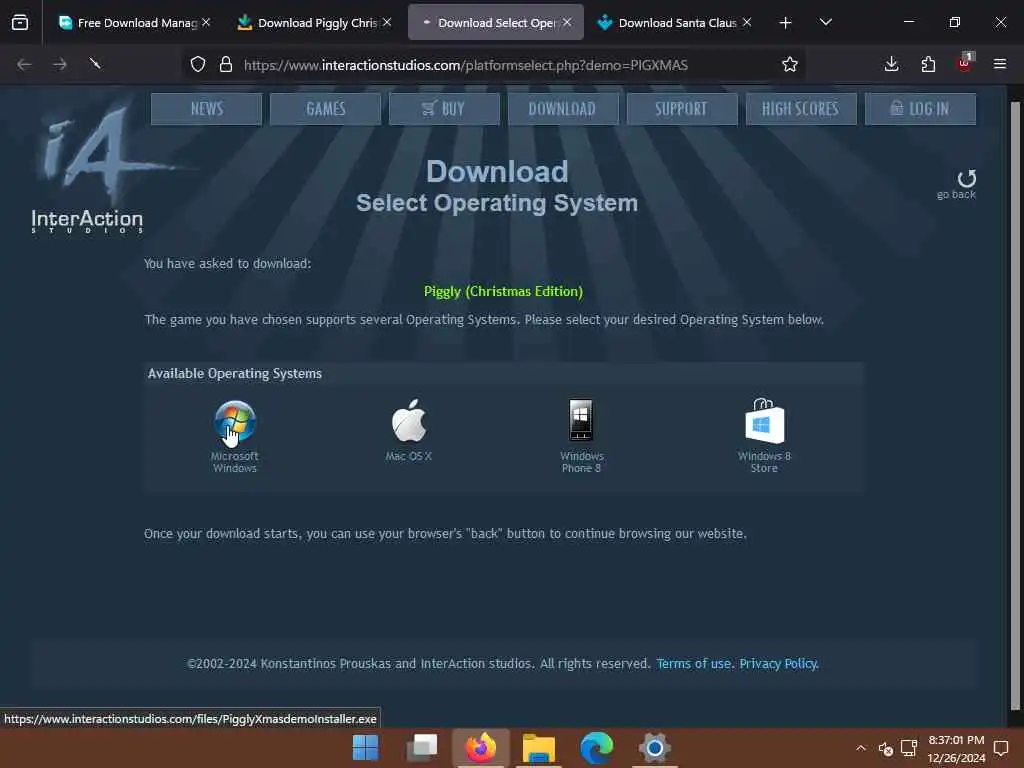Open the notification center icon
The image size is (1024, 768).
(x=1000, y=748)
